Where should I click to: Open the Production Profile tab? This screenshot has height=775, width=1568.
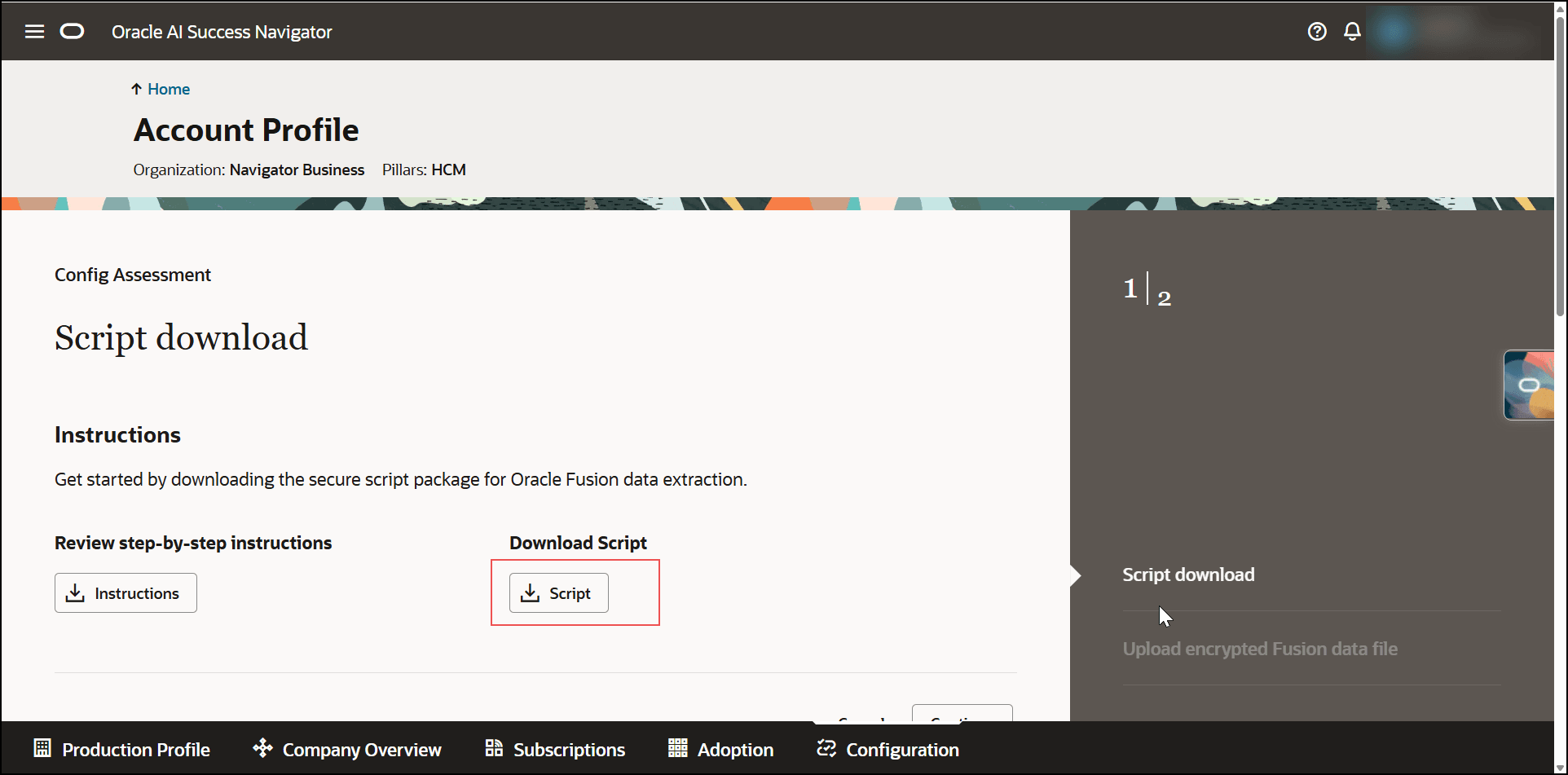121,749
